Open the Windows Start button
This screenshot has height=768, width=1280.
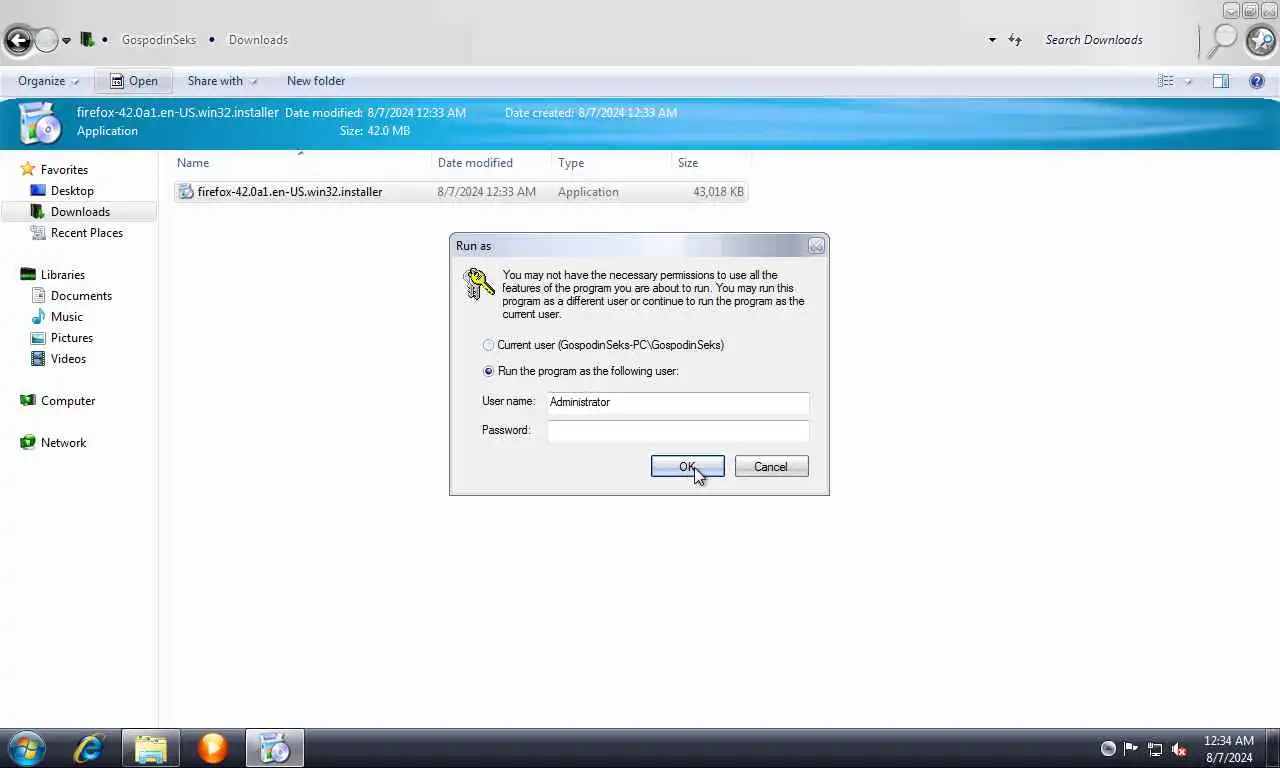click(26, 748)
